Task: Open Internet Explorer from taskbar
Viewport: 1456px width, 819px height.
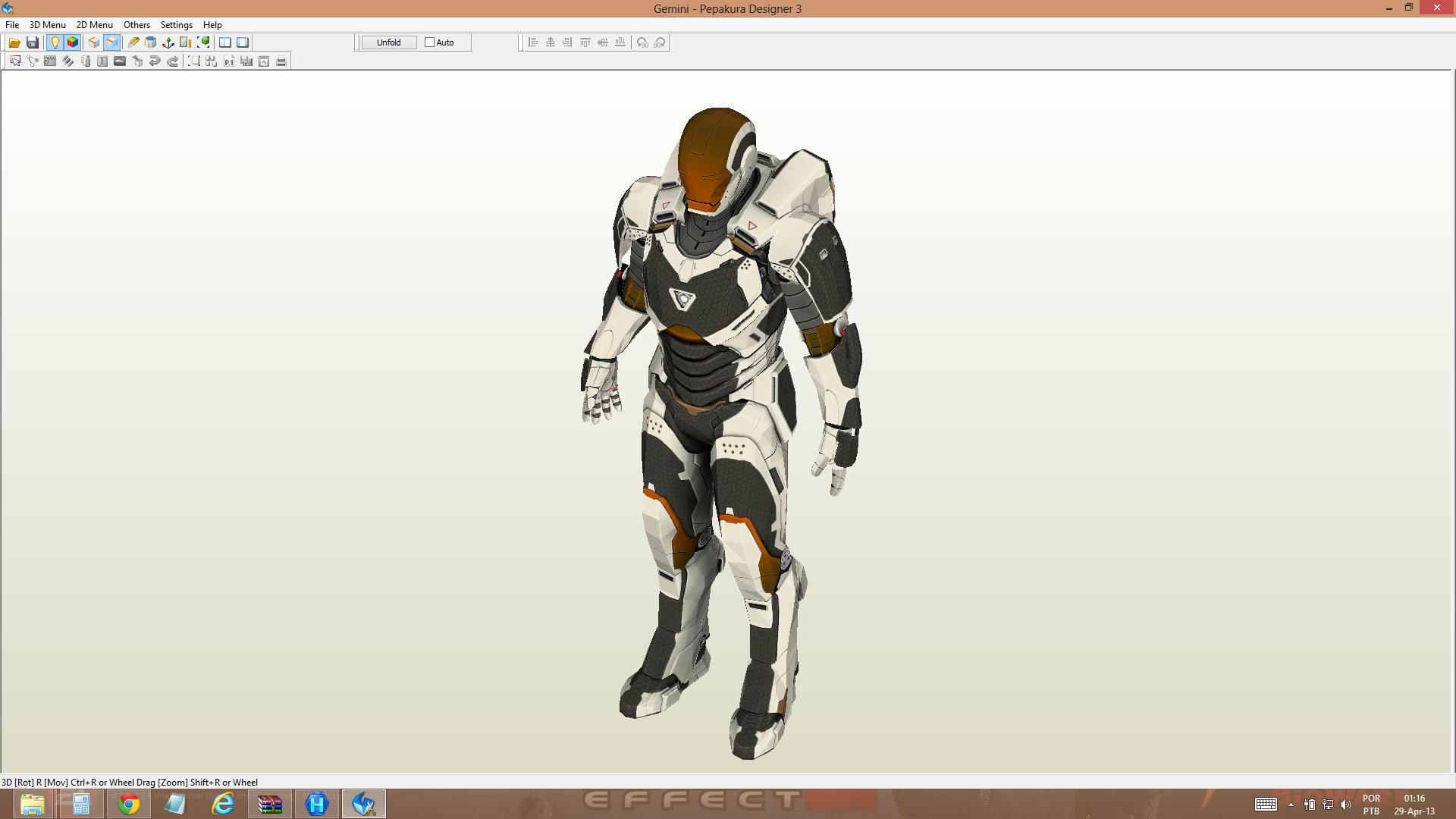Action: point(223,804)
